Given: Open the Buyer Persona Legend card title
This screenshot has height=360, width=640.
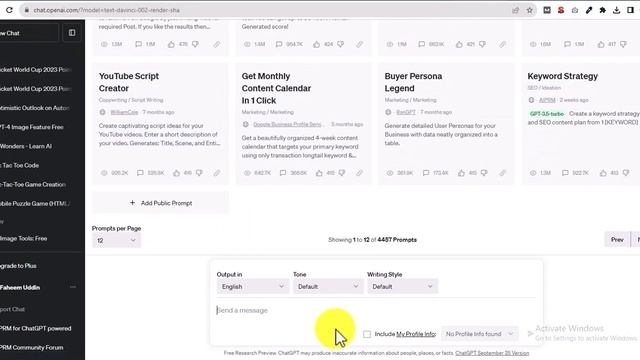Looking at the screenshot, I should 413,82.
